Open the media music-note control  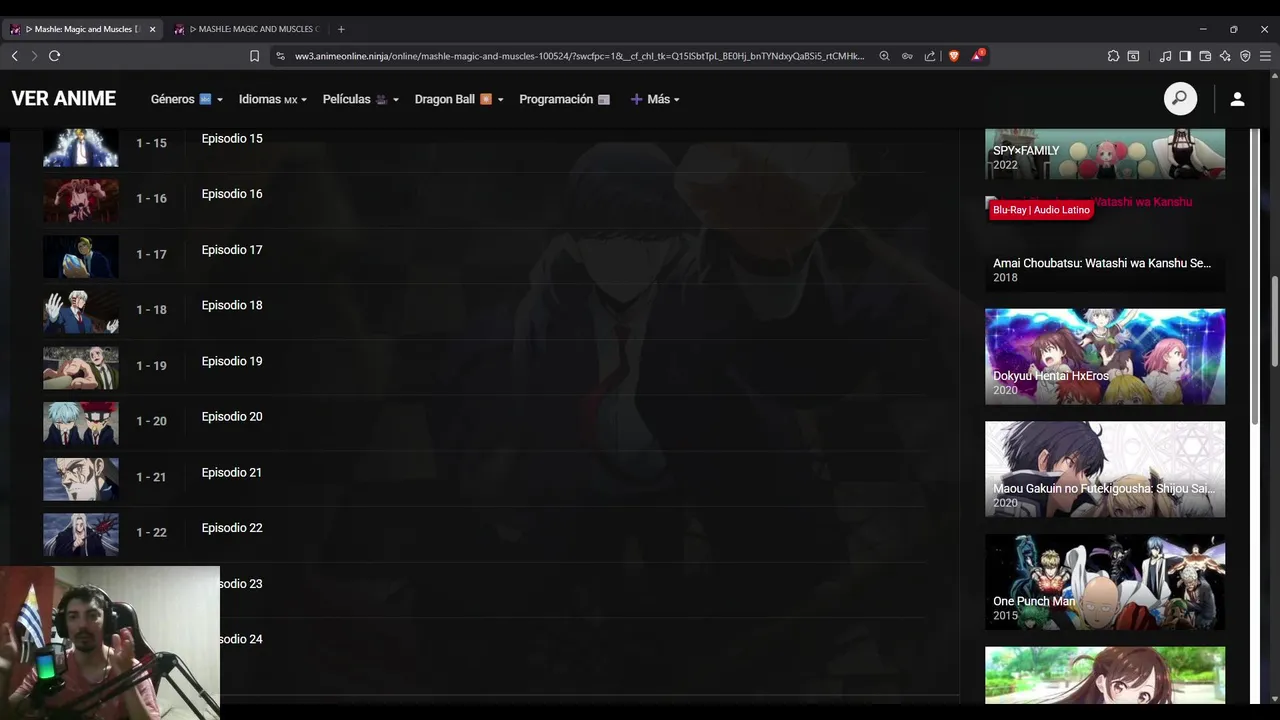[1165, 56]
